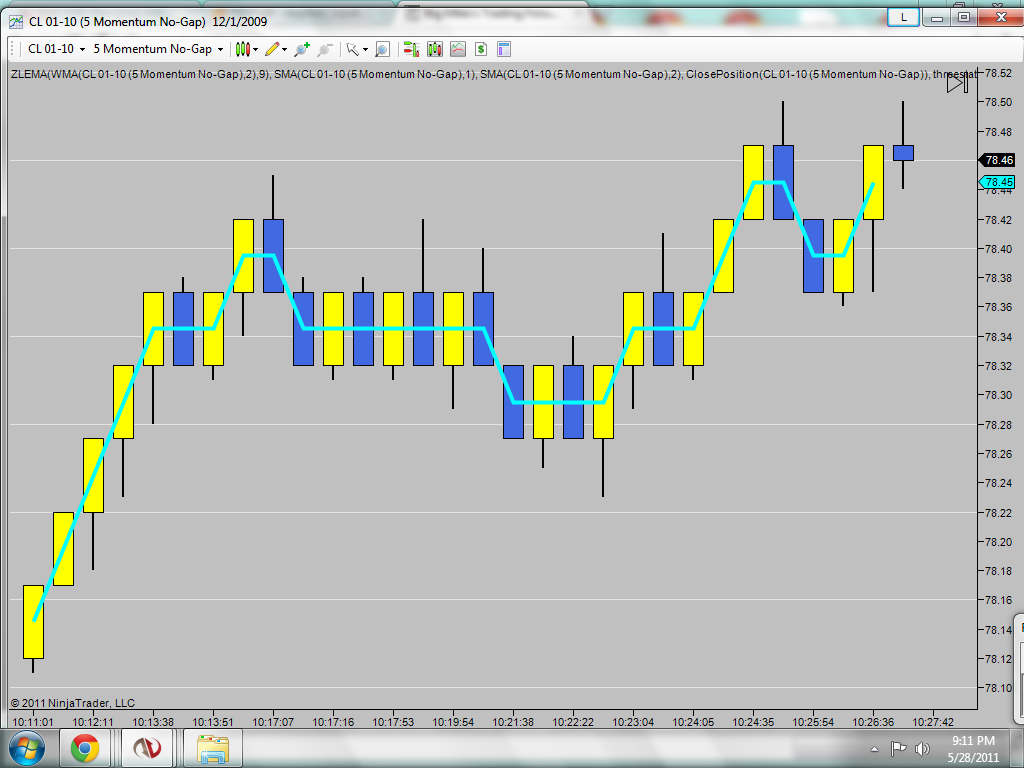This screenshot has width=1024, height=768.
Task: Click the 10:27:42 time axis label
Action: [933, 722]
